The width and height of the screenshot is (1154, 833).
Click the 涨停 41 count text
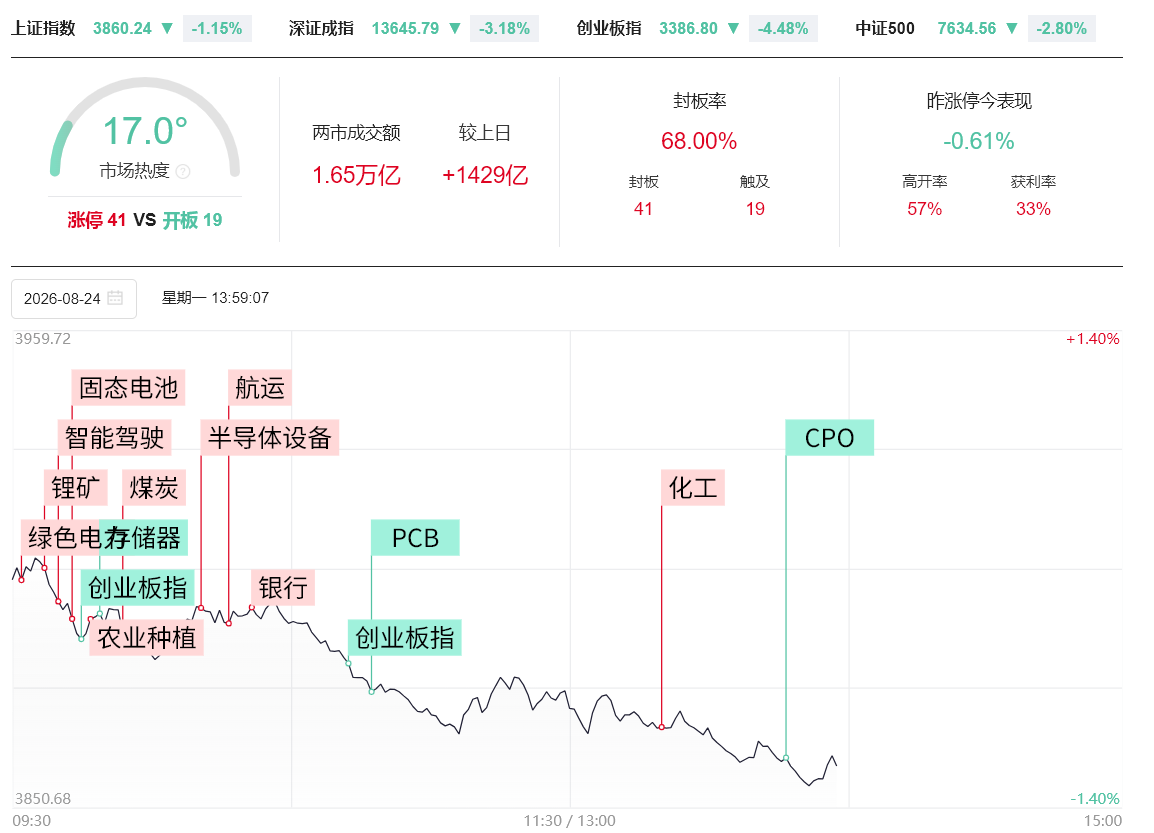coord(96,220)
